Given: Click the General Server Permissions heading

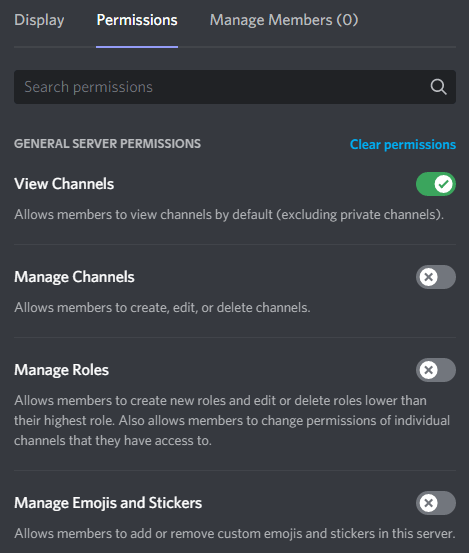Looking at the screenshot, I should [107, 144].
